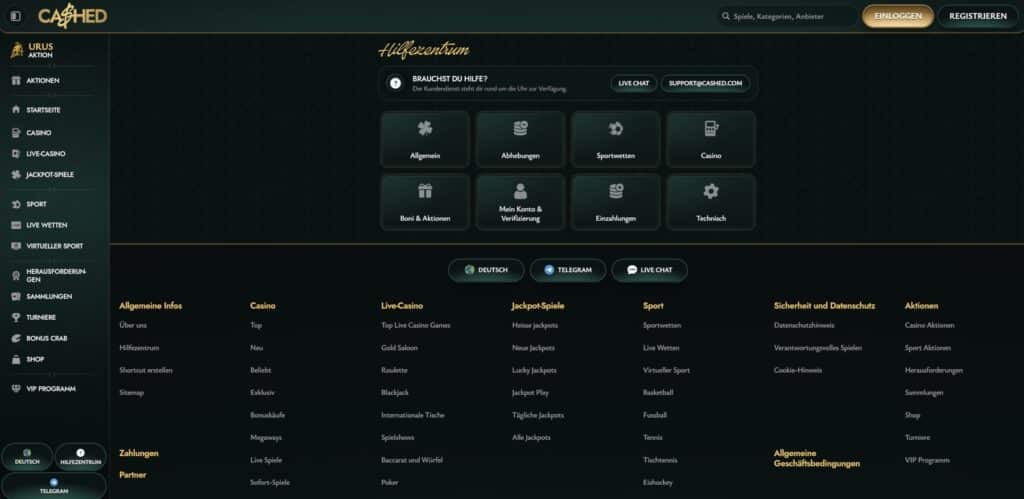Click the Telegram button in sidebar bottom

coord(54,486)
